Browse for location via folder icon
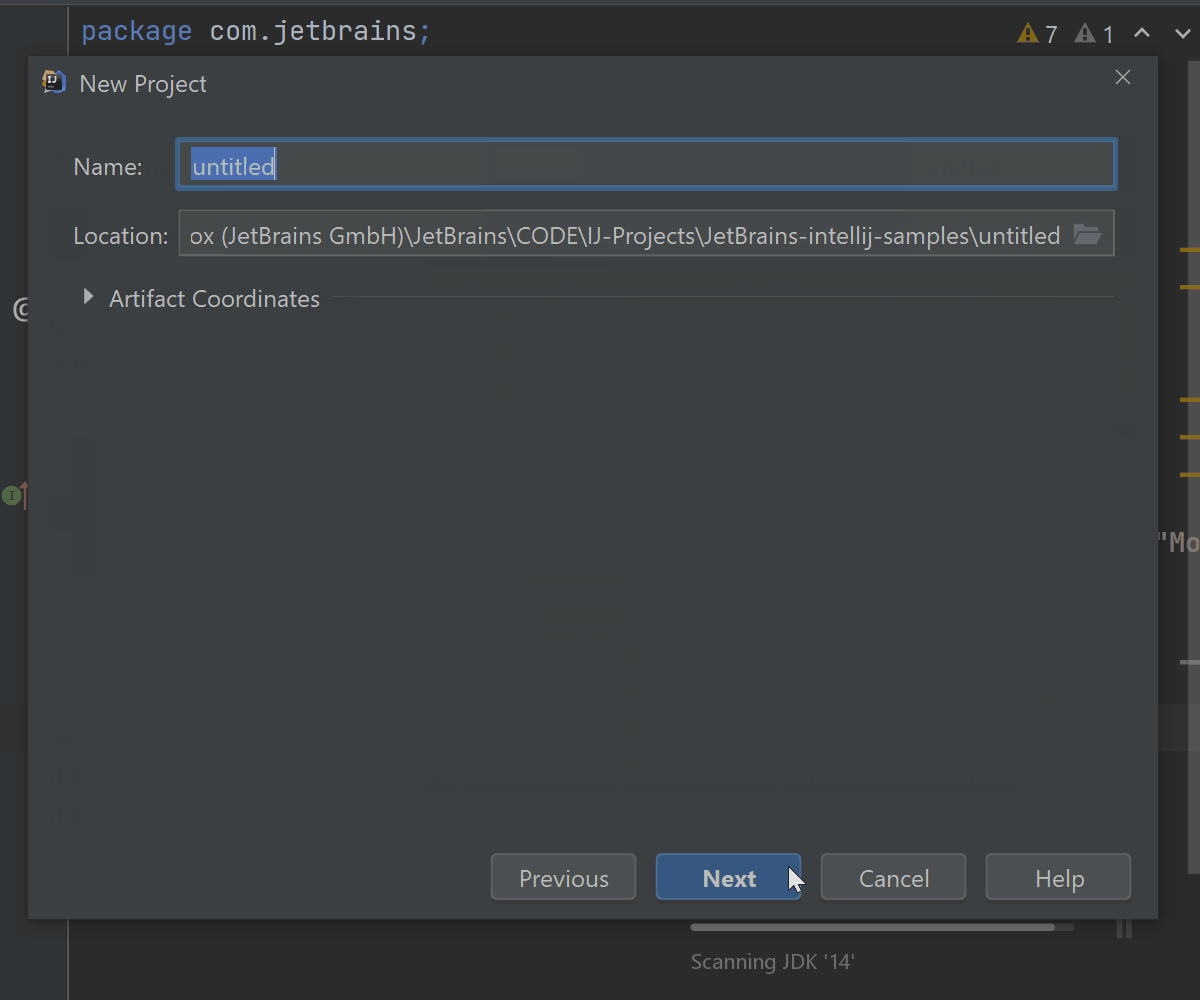This screenshot has width=1200, height=1000. (1087, 234)
